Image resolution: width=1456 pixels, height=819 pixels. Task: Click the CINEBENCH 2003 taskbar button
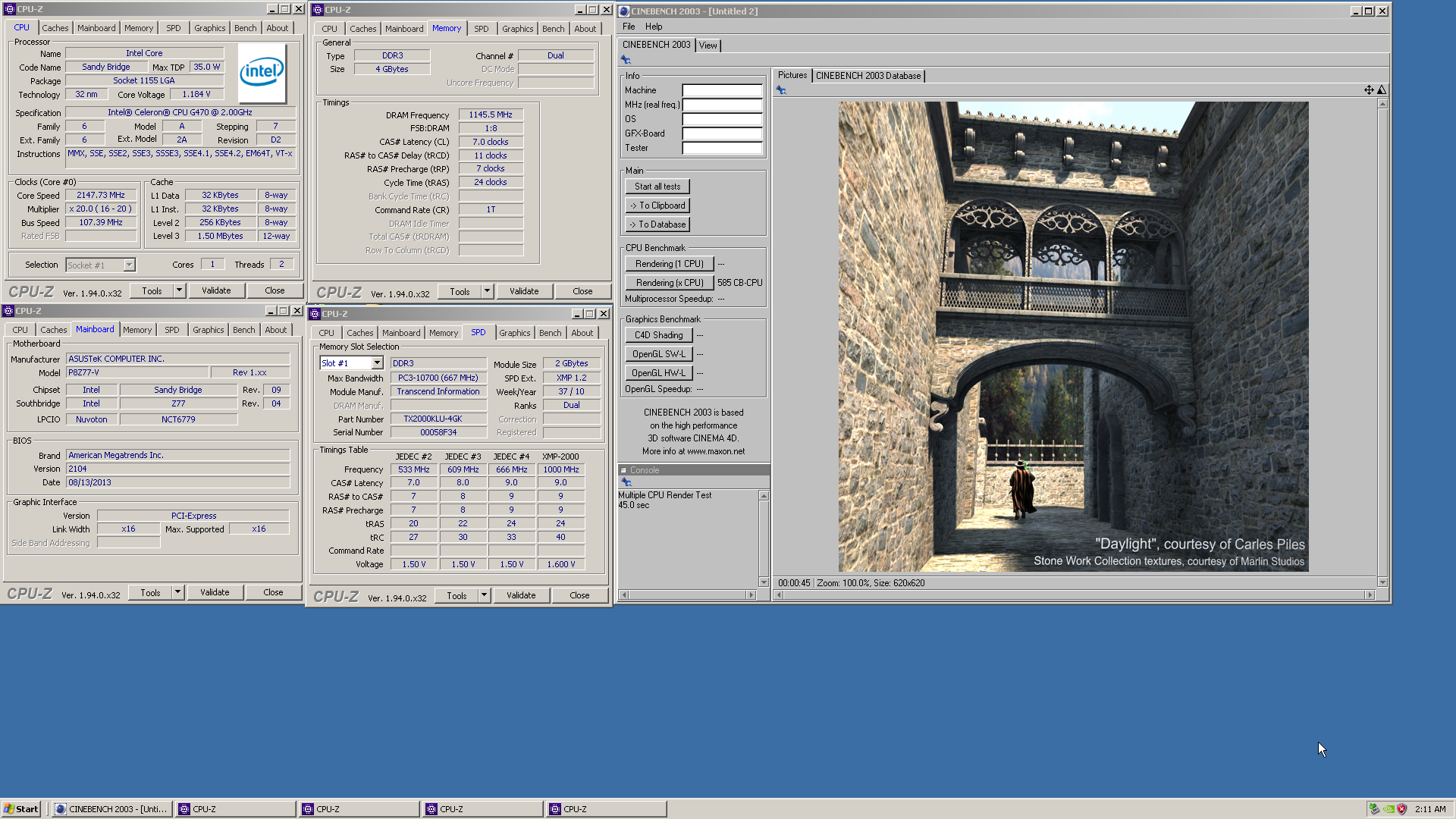click(x=111, y=809)
